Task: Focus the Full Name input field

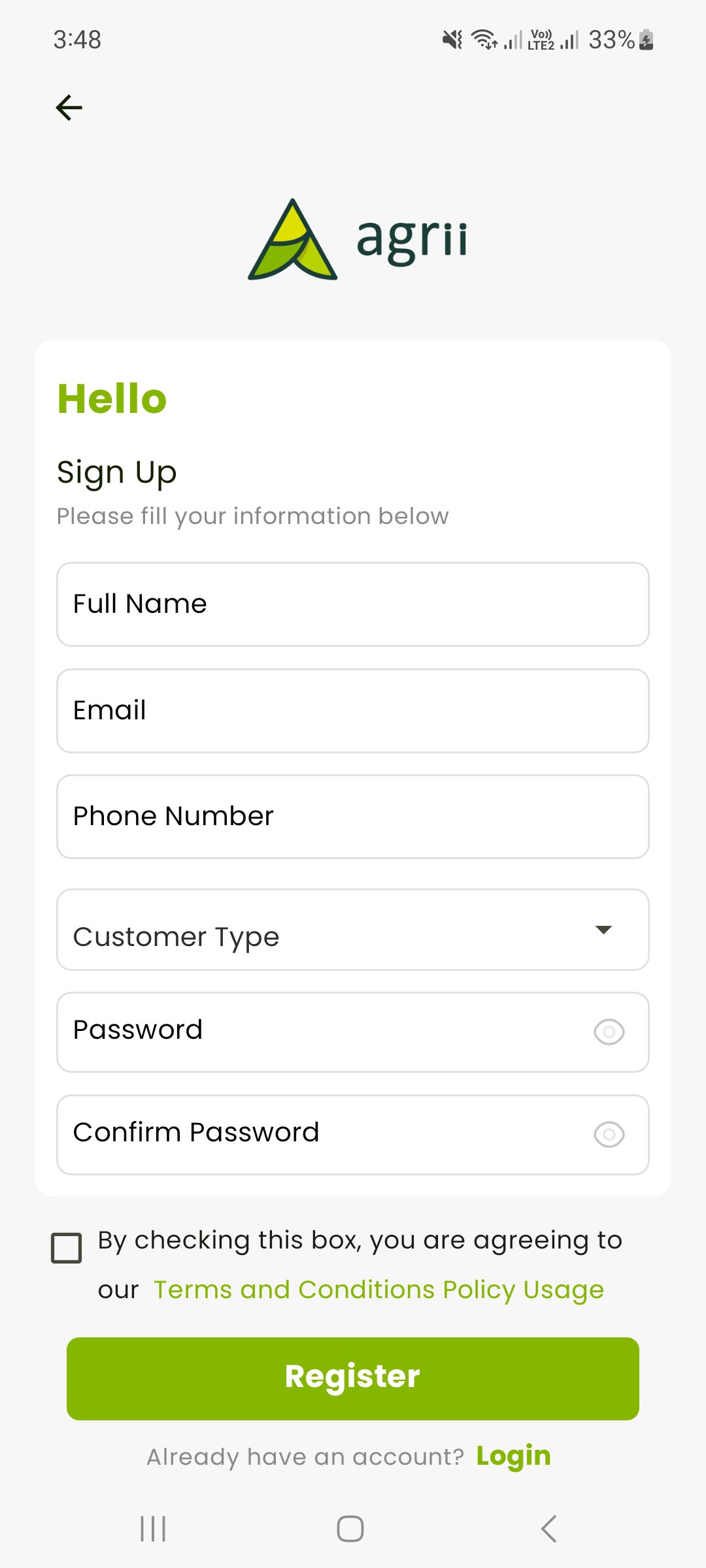Action: point(353,604)
